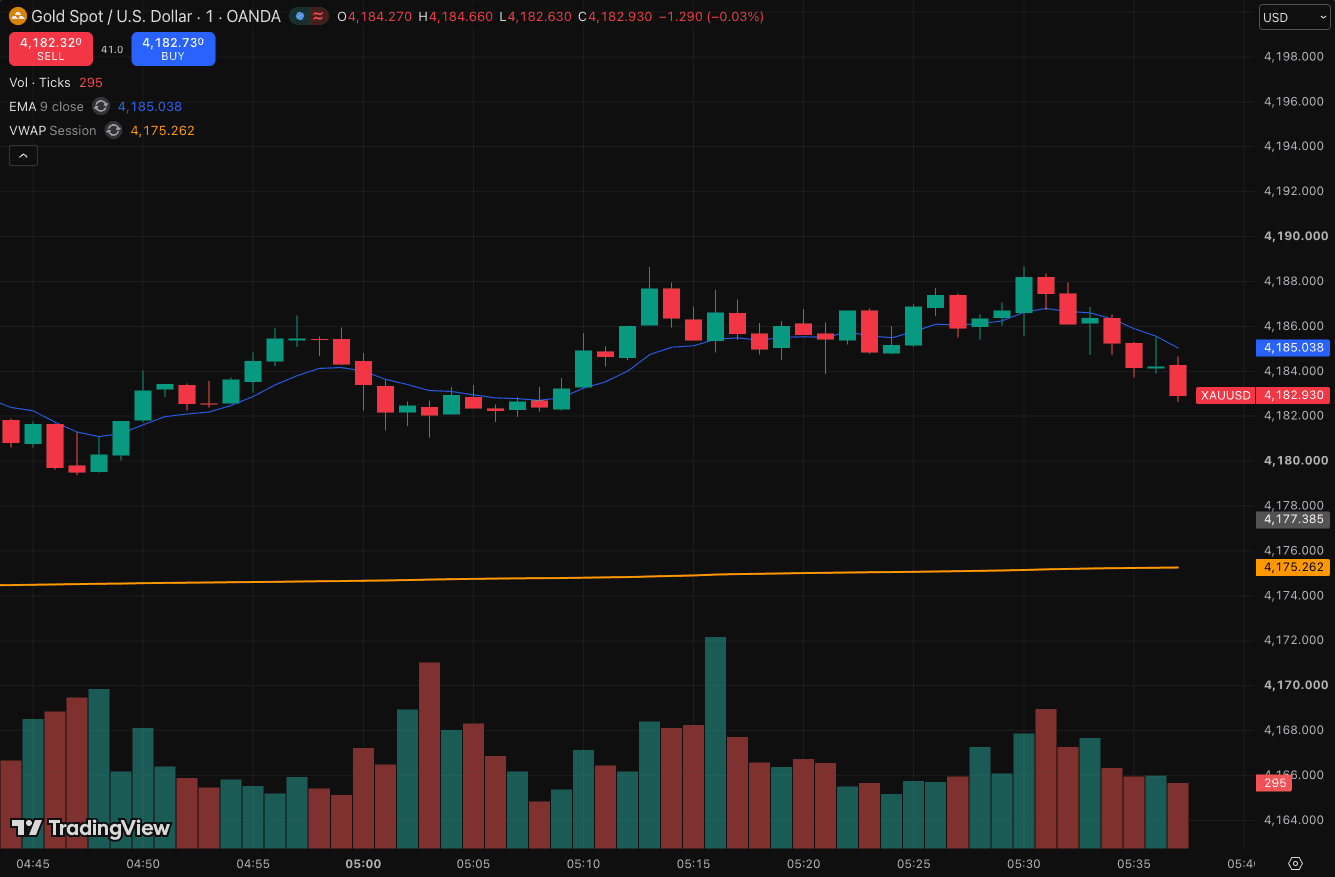Click the tallest green volume bar

(x=715, y=742)
